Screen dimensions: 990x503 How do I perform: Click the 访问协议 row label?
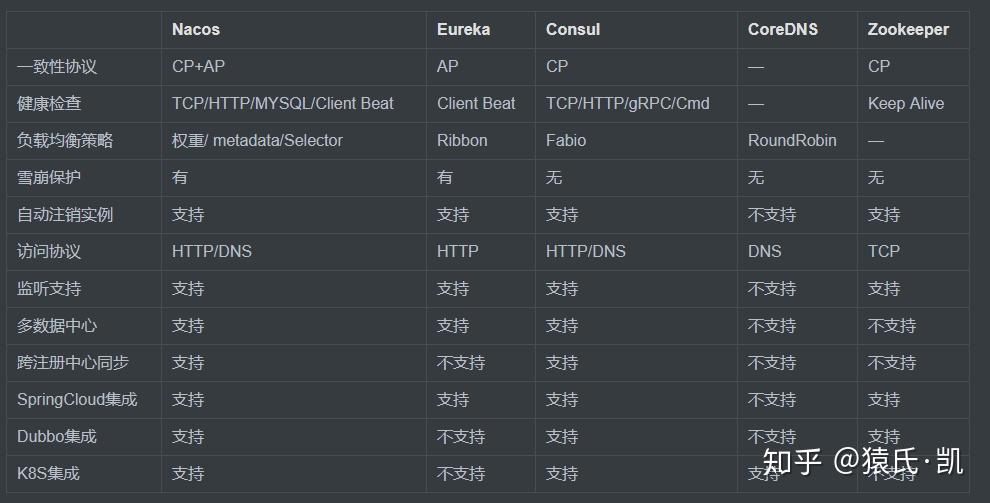[x=49, y=251]
